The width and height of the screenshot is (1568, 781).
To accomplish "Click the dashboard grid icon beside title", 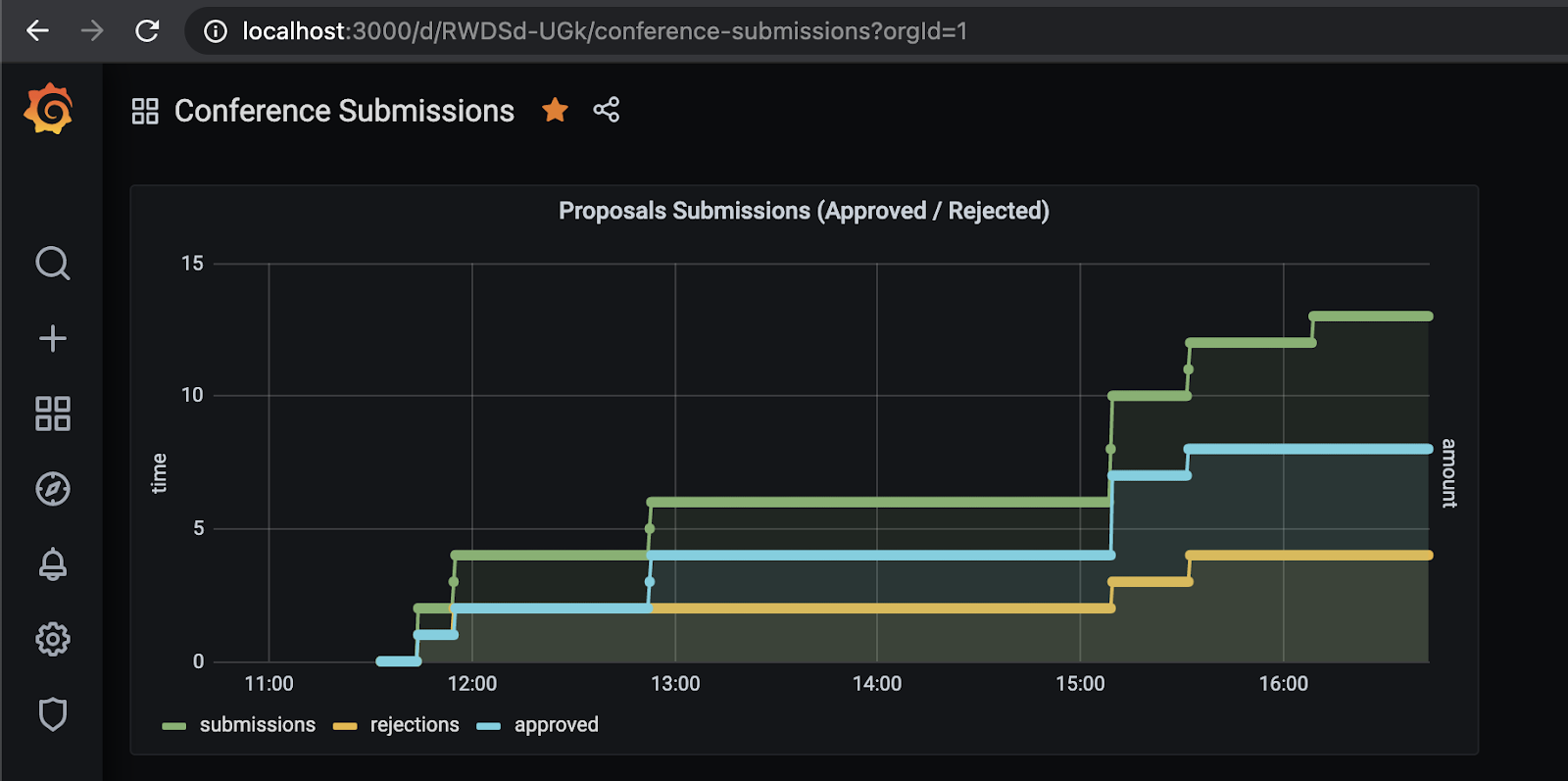I will pyautogui.click(x=145, y=111).
